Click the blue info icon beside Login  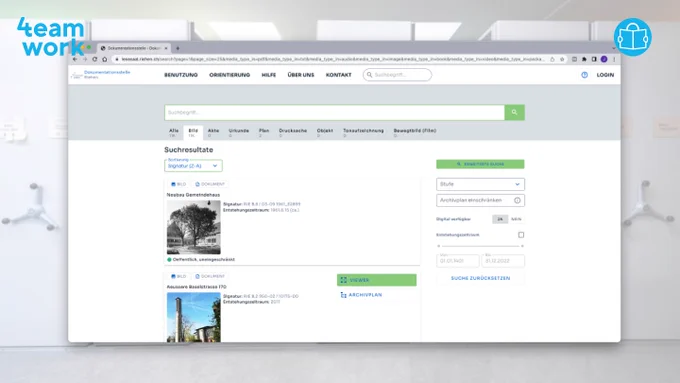click(584, 75)
